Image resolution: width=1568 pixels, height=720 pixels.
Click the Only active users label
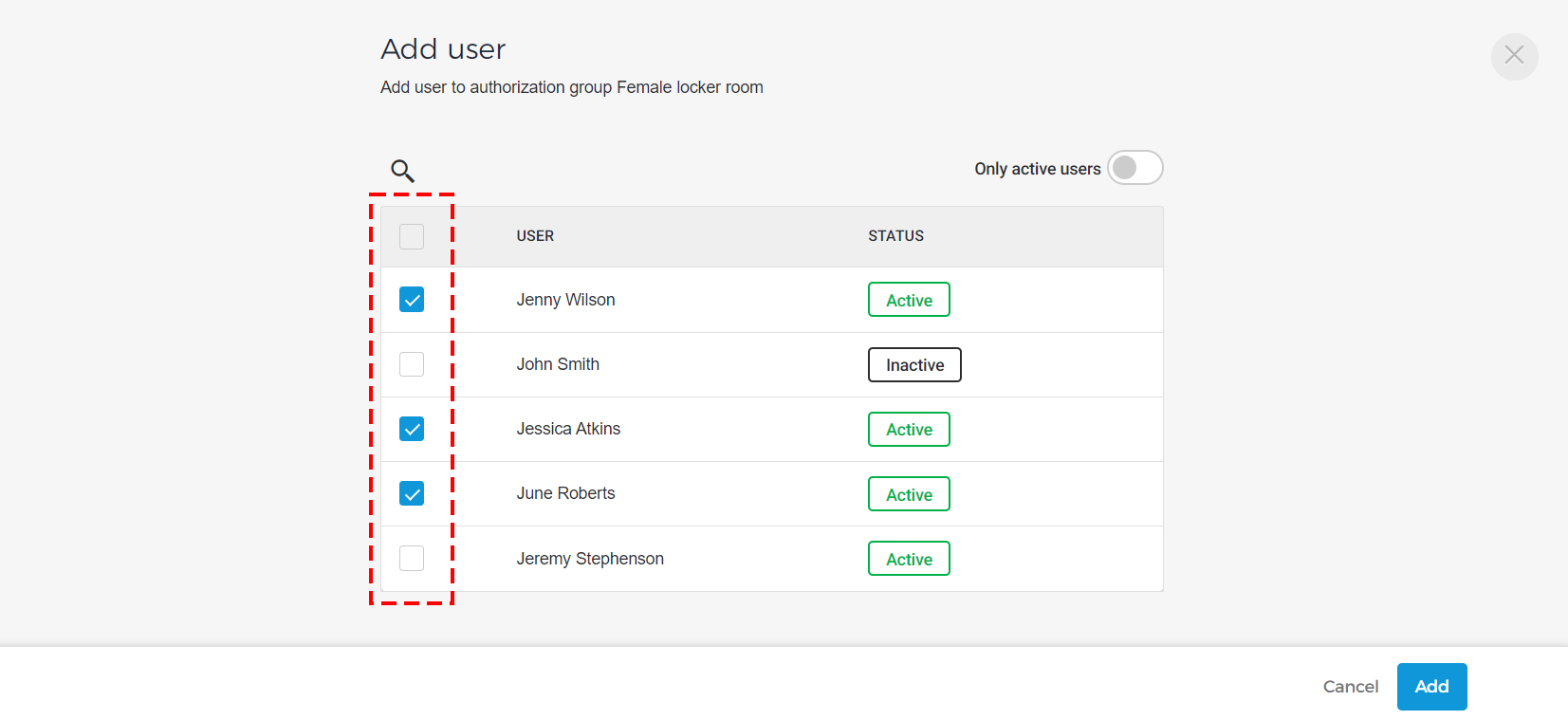1038,169
